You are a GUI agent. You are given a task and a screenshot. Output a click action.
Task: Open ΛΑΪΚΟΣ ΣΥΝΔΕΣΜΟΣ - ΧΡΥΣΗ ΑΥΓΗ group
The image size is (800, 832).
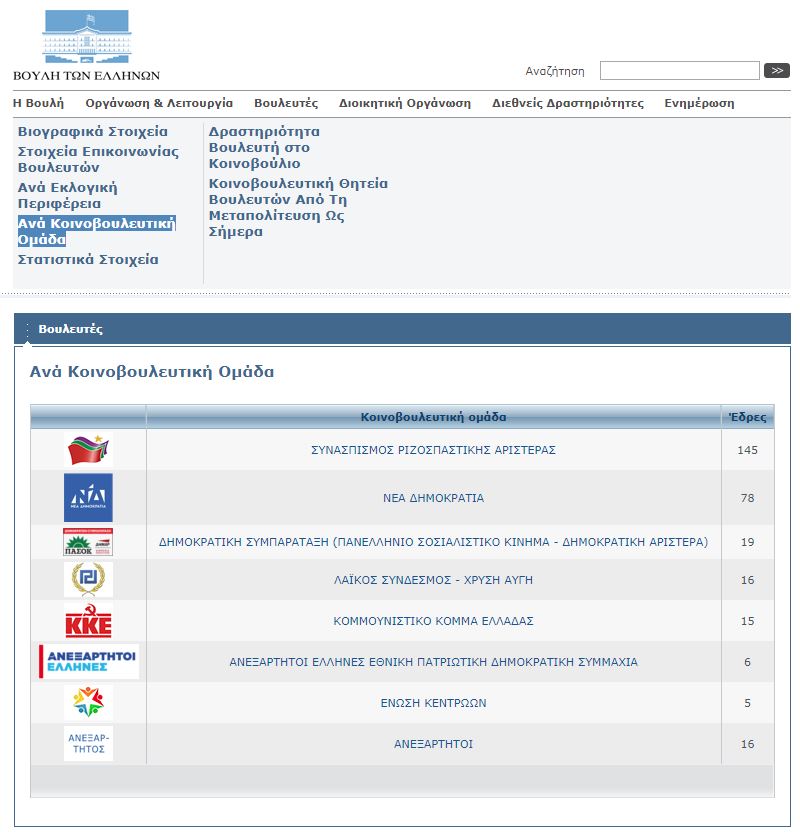pyautogui.click(x=433, y=580)
